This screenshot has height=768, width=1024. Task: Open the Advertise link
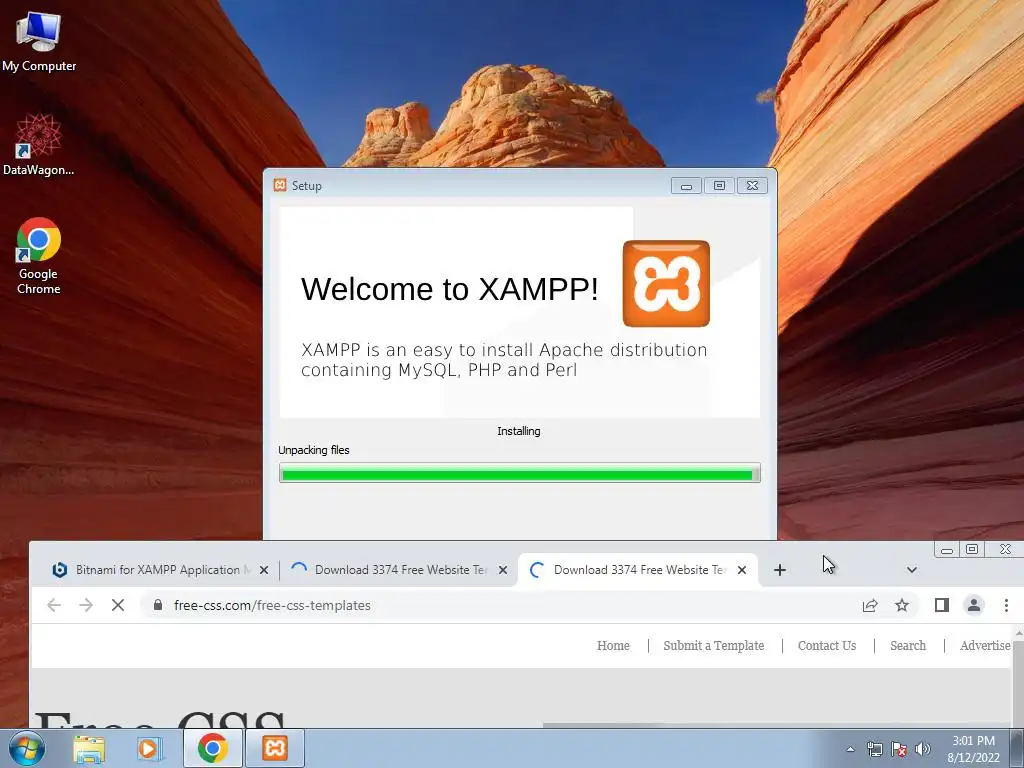click(x=985, y=646)
